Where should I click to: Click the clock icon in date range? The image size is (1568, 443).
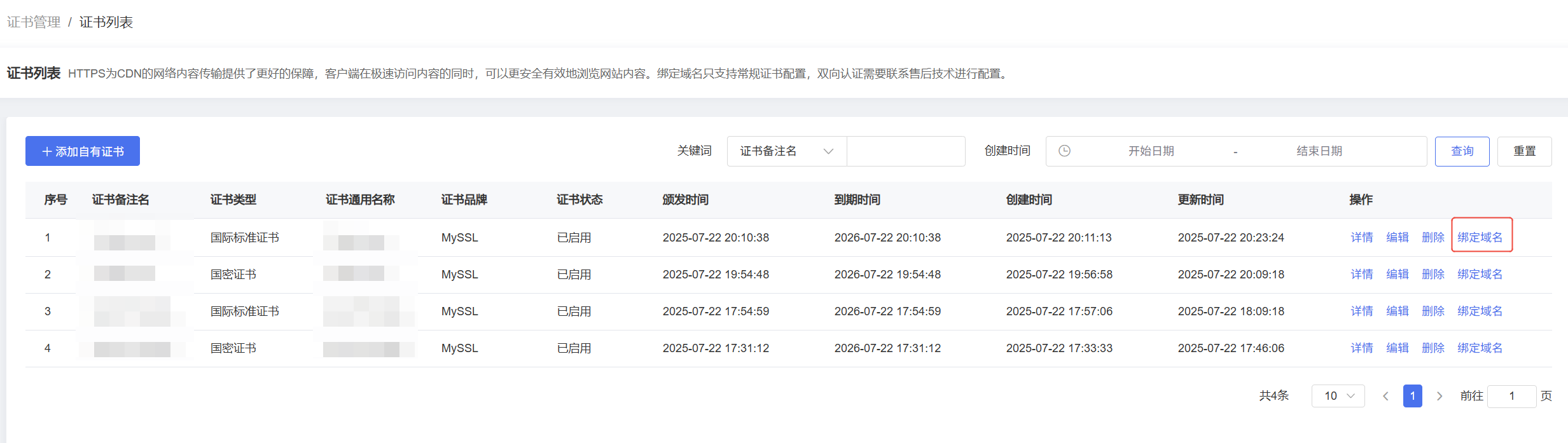click(x=1064, y=151)
